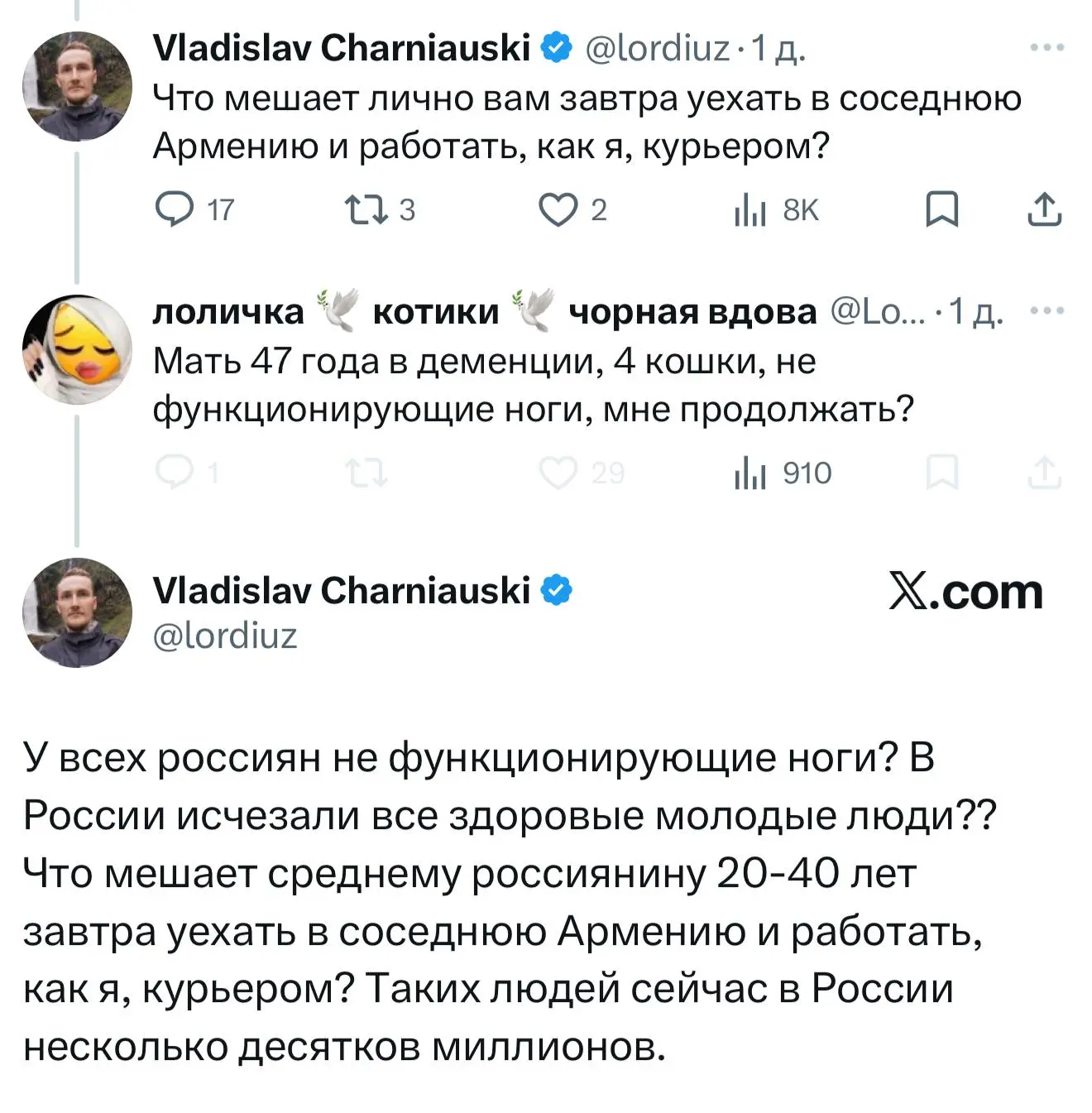Open more options for the first tweet
This screenshot has height=1113, width=1092.
(1046, 48)
